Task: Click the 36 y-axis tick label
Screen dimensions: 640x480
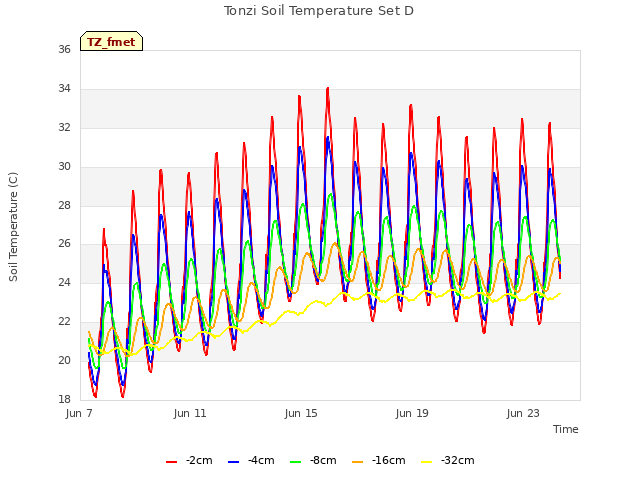Action: pyautogui.click(x=64, y=49)
